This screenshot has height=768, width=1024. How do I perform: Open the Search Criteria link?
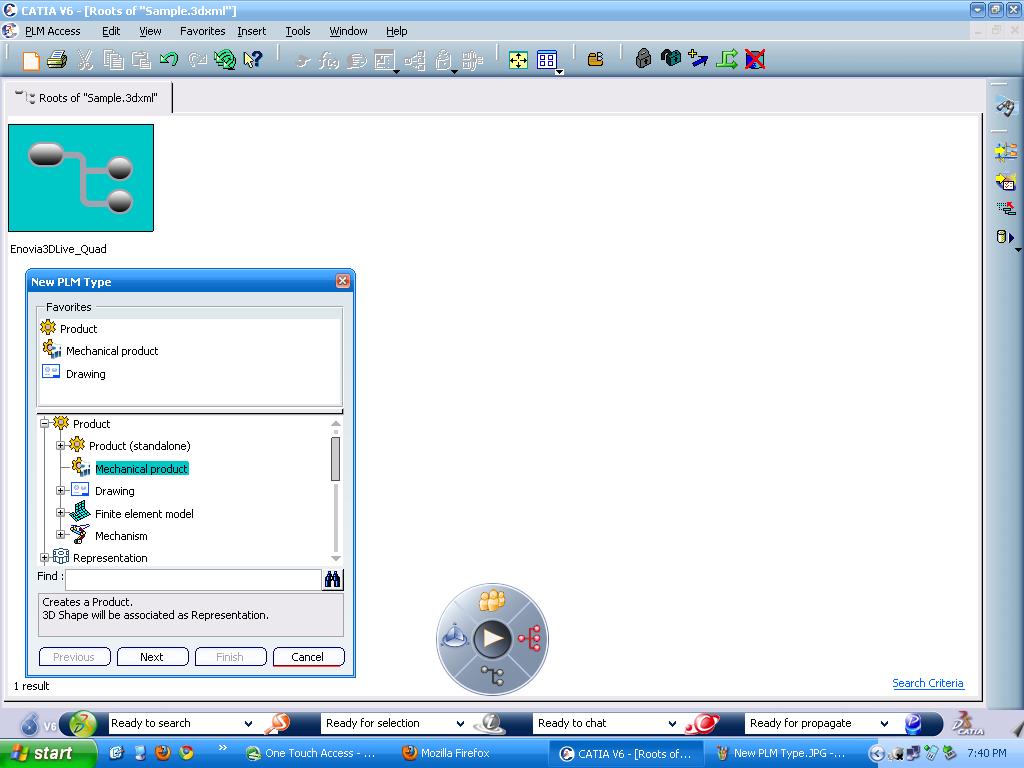coord(927,683)
